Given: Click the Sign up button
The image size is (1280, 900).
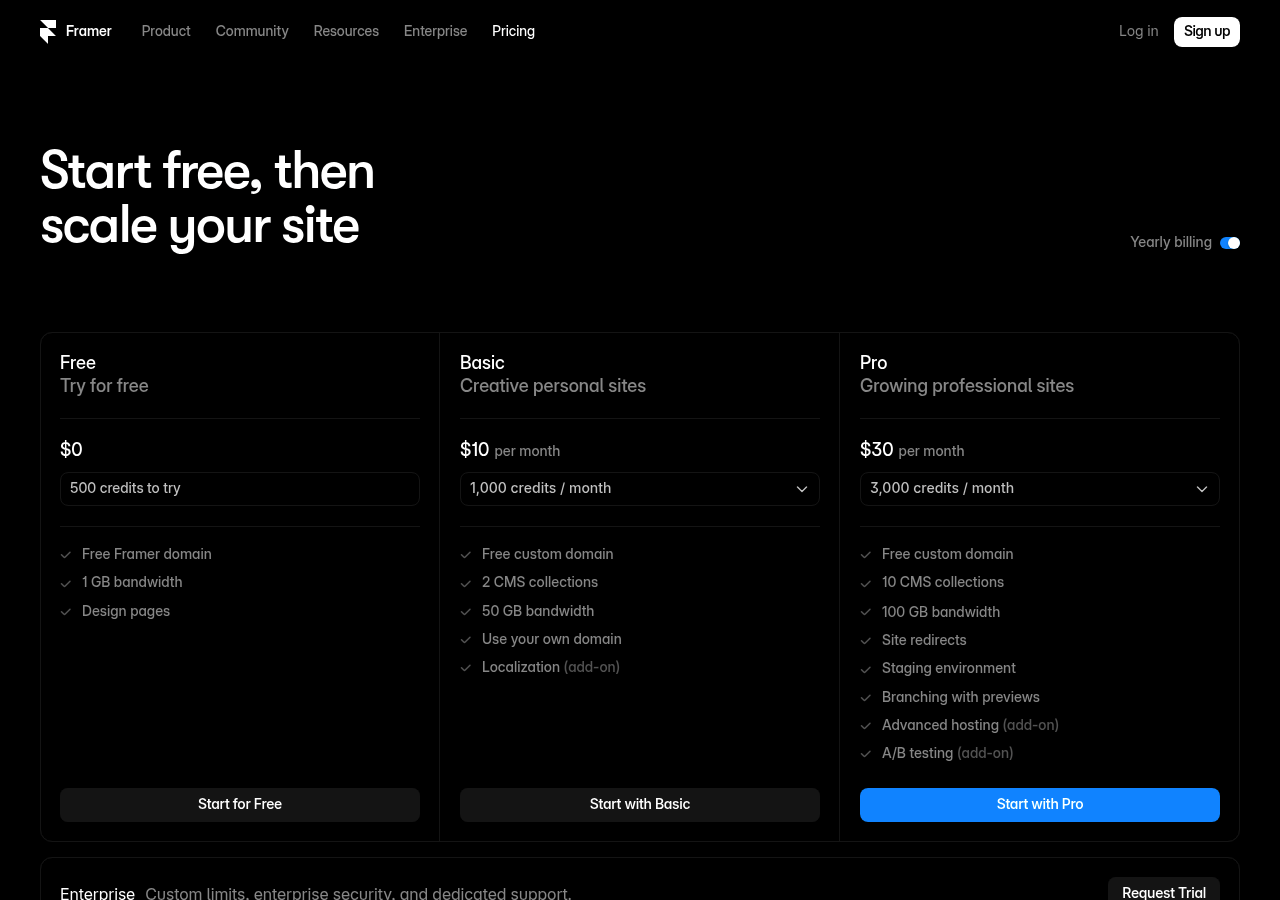Looking at the screenshot, I should pos(1207,32).
